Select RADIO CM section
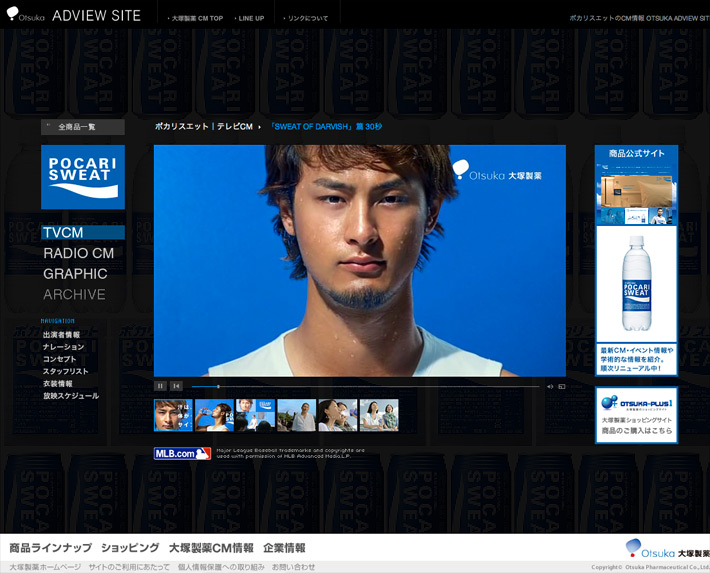This screenshot has width=710, height=573. point(78,253)
